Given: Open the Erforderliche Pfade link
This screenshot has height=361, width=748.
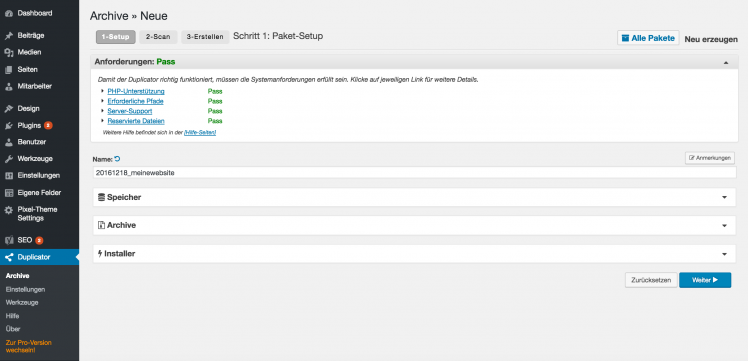Looking at the screenshot, I should pyautogui.click(x=136, y=101).
